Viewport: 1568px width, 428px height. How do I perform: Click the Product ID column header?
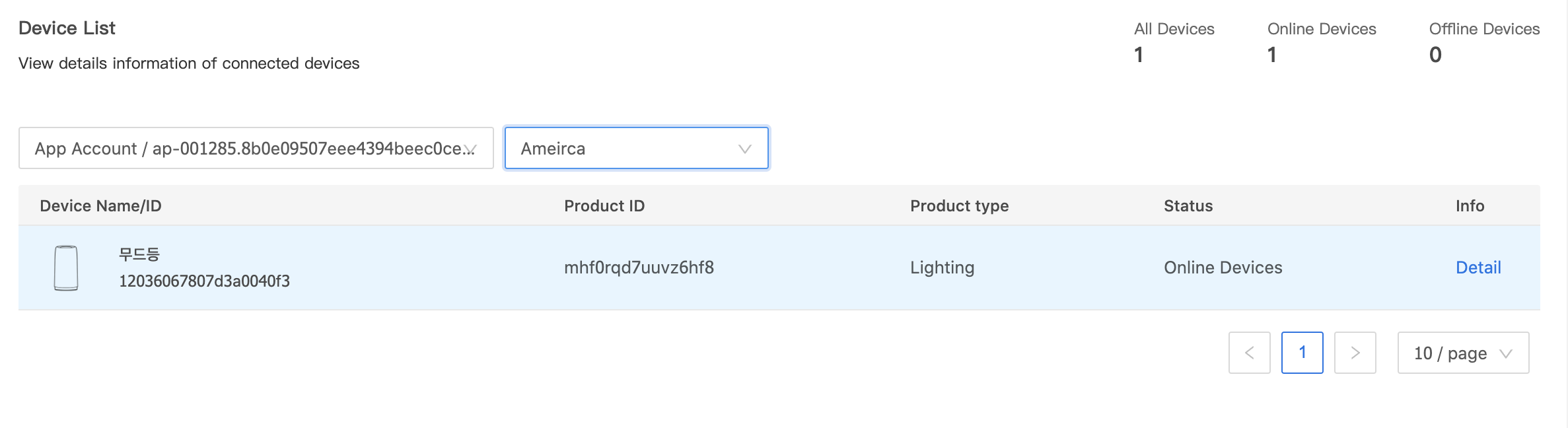pyautogui.click(x=604, y=206)
